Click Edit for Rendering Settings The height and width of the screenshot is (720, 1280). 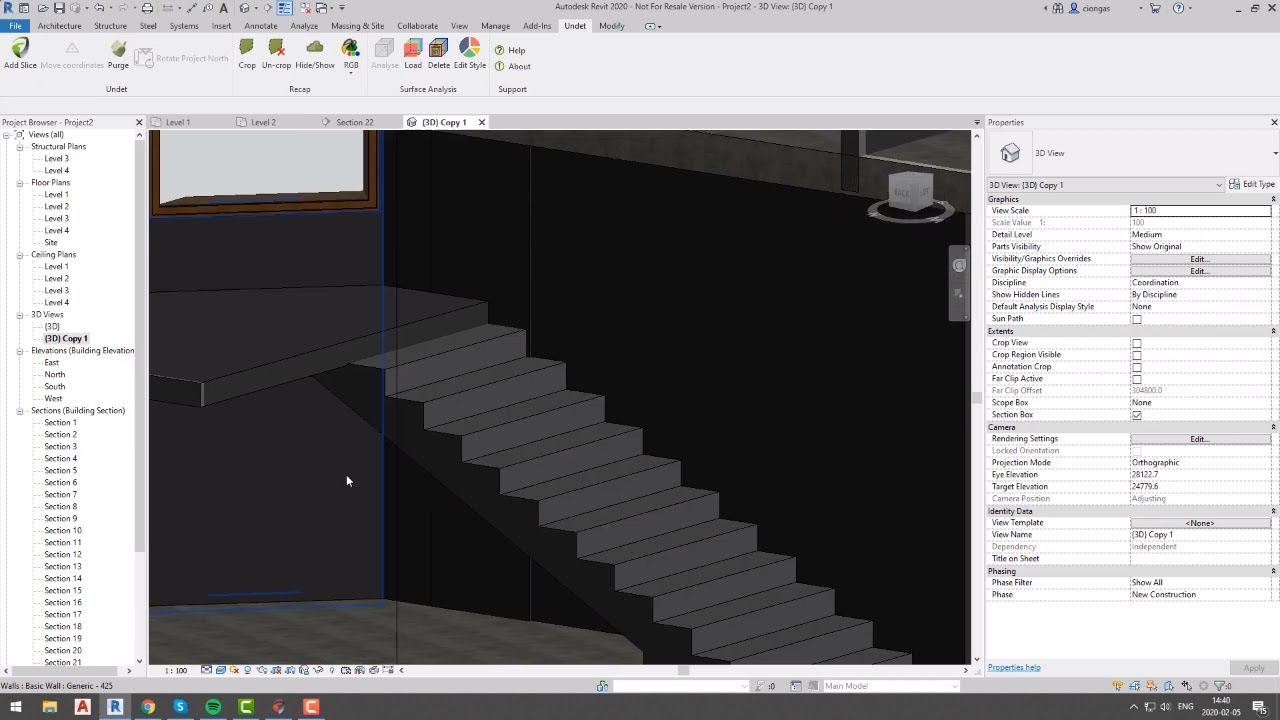1200,439
